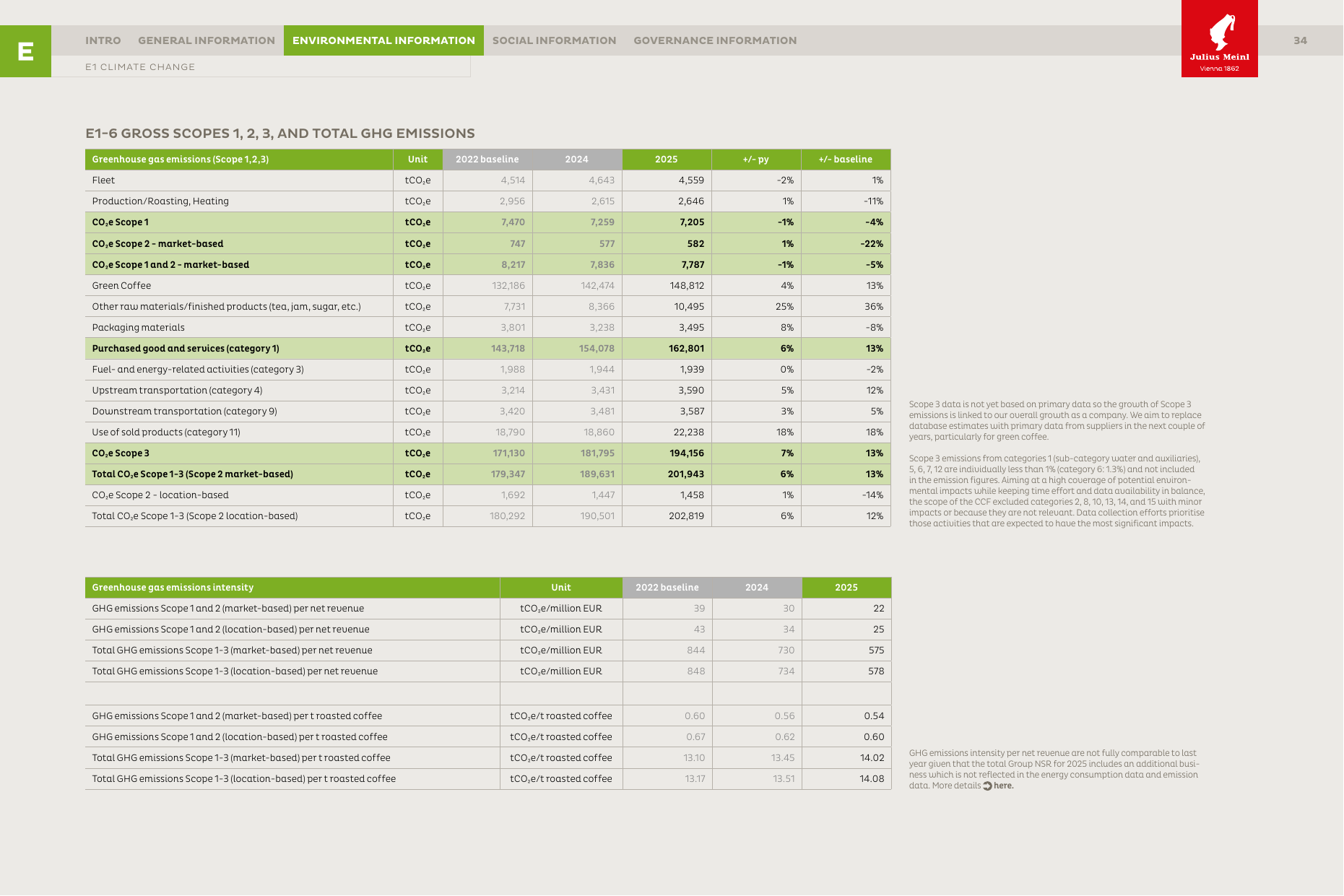Click the arrow icon before 'here'

pos(987,786)
